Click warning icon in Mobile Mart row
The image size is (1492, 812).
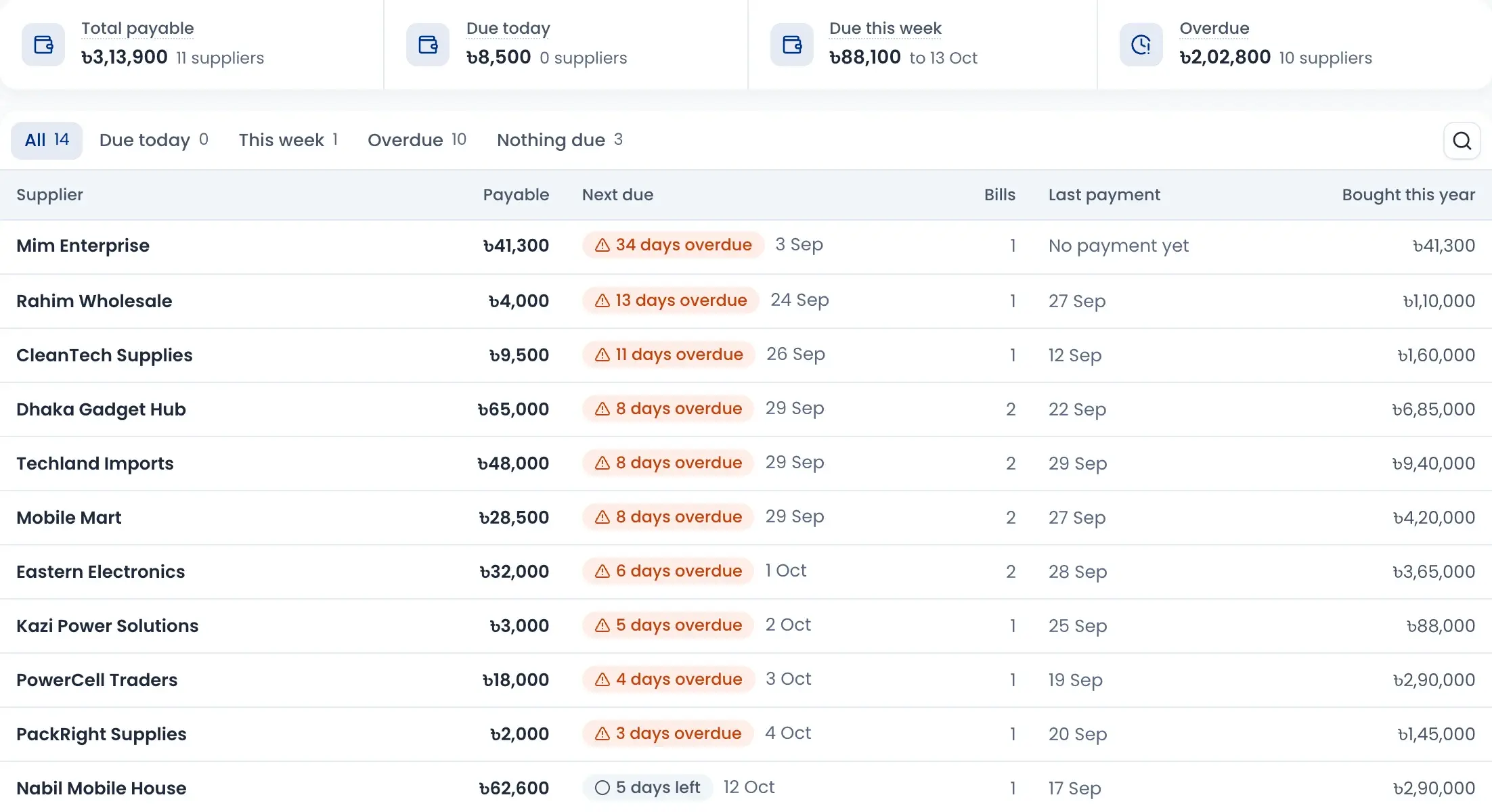(x=602, y=517)
